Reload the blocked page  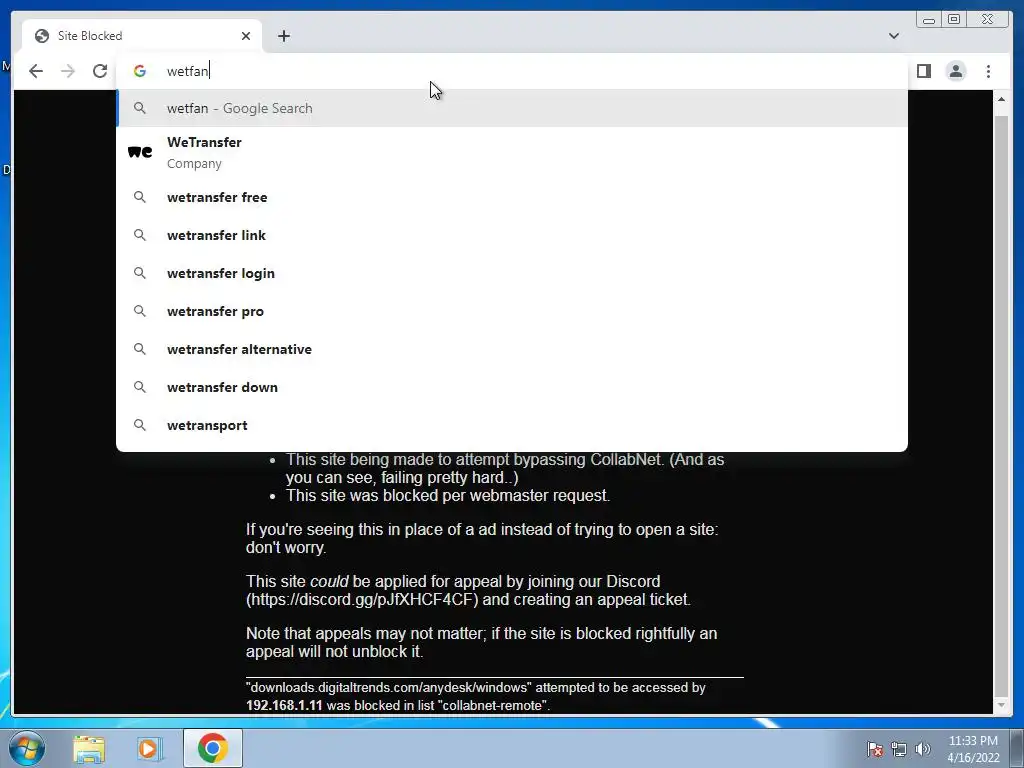coord(100,71)
